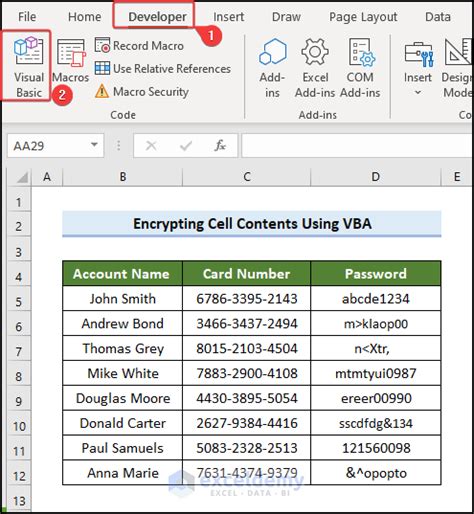Open Macro Security settings
The width and height of the screenshot is (474, 514).
[x=142, y=91]
